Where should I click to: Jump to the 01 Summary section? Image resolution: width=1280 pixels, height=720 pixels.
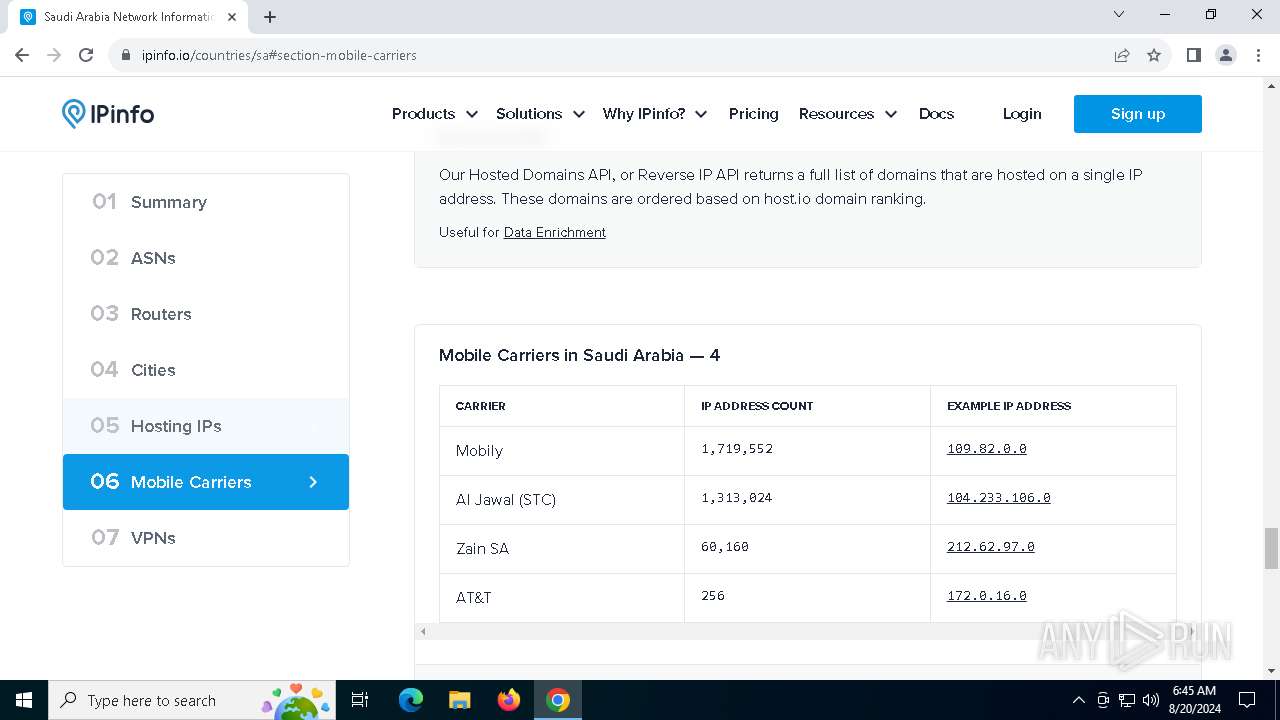point(206,202)
